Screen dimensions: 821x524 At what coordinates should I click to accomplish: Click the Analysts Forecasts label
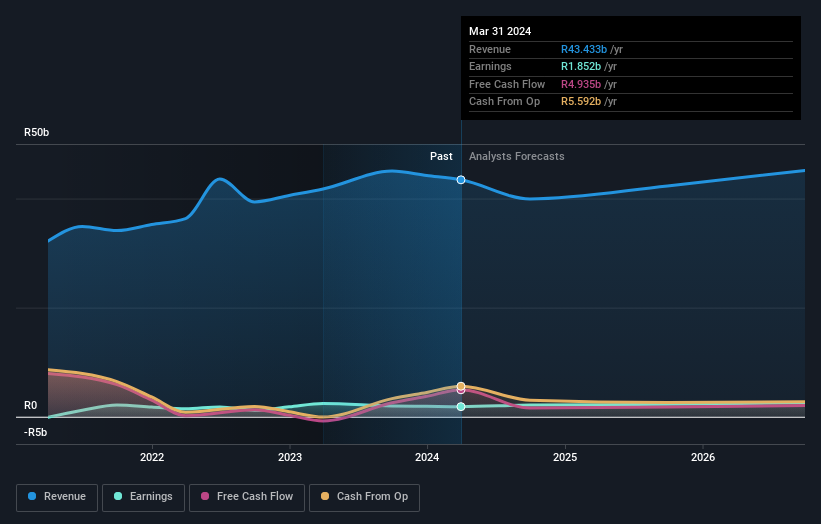(517, 157)
